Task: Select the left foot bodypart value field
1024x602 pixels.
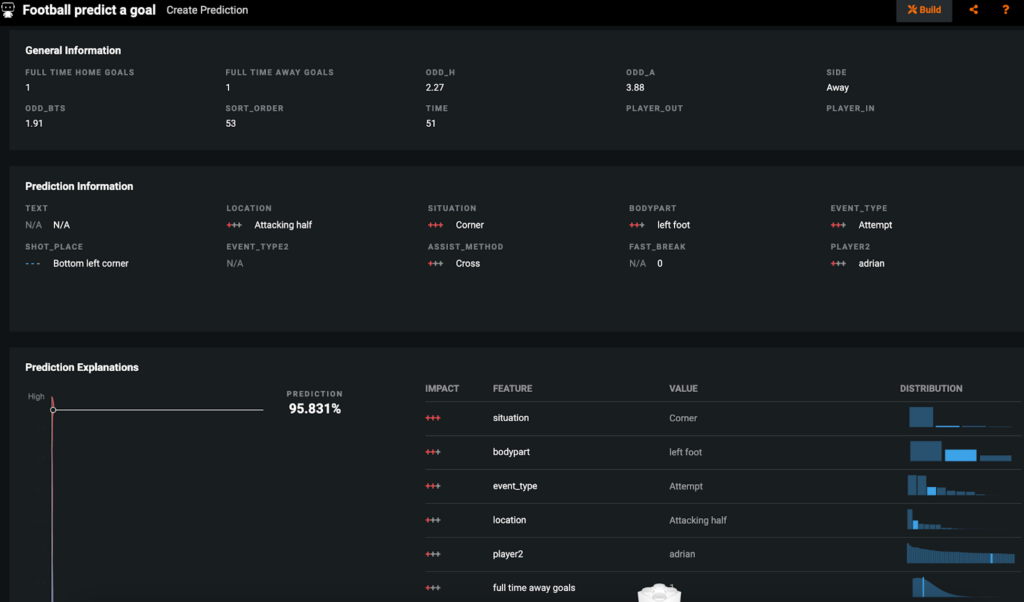Action: (673, 225)
